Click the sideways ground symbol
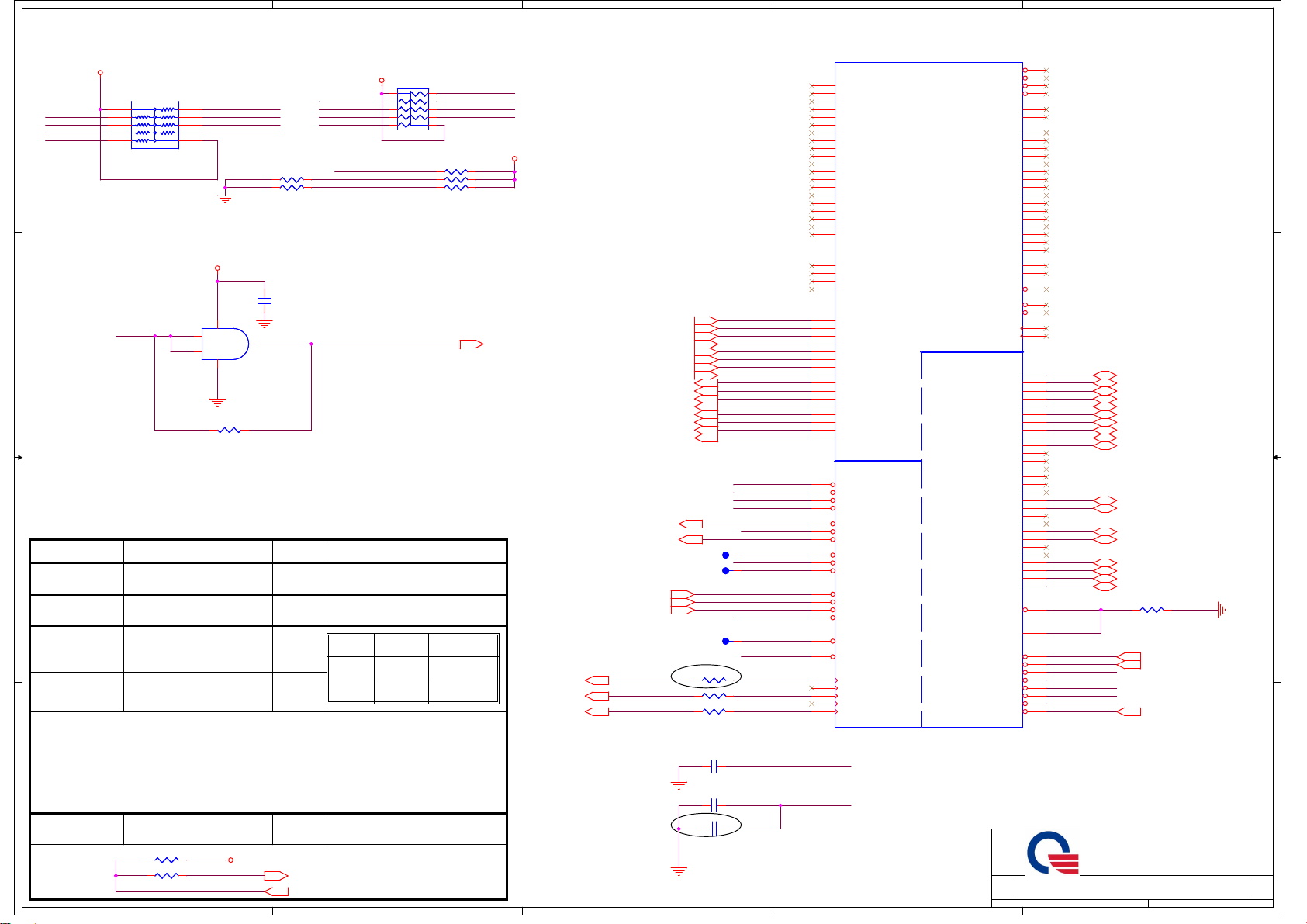 pos(1223,611)
